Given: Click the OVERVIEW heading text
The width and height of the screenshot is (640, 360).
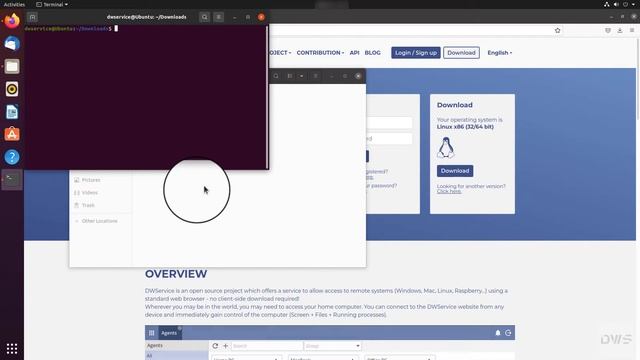Looking at the screenshot, I should click(176, 273).
